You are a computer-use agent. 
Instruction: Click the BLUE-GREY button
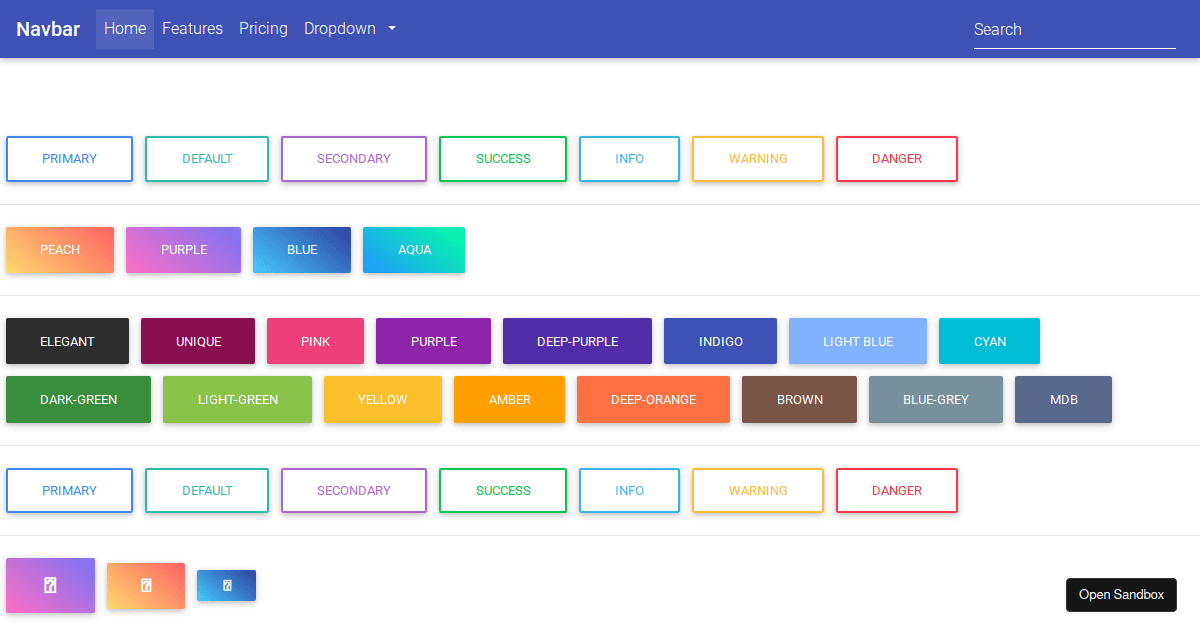click(936, 399)
